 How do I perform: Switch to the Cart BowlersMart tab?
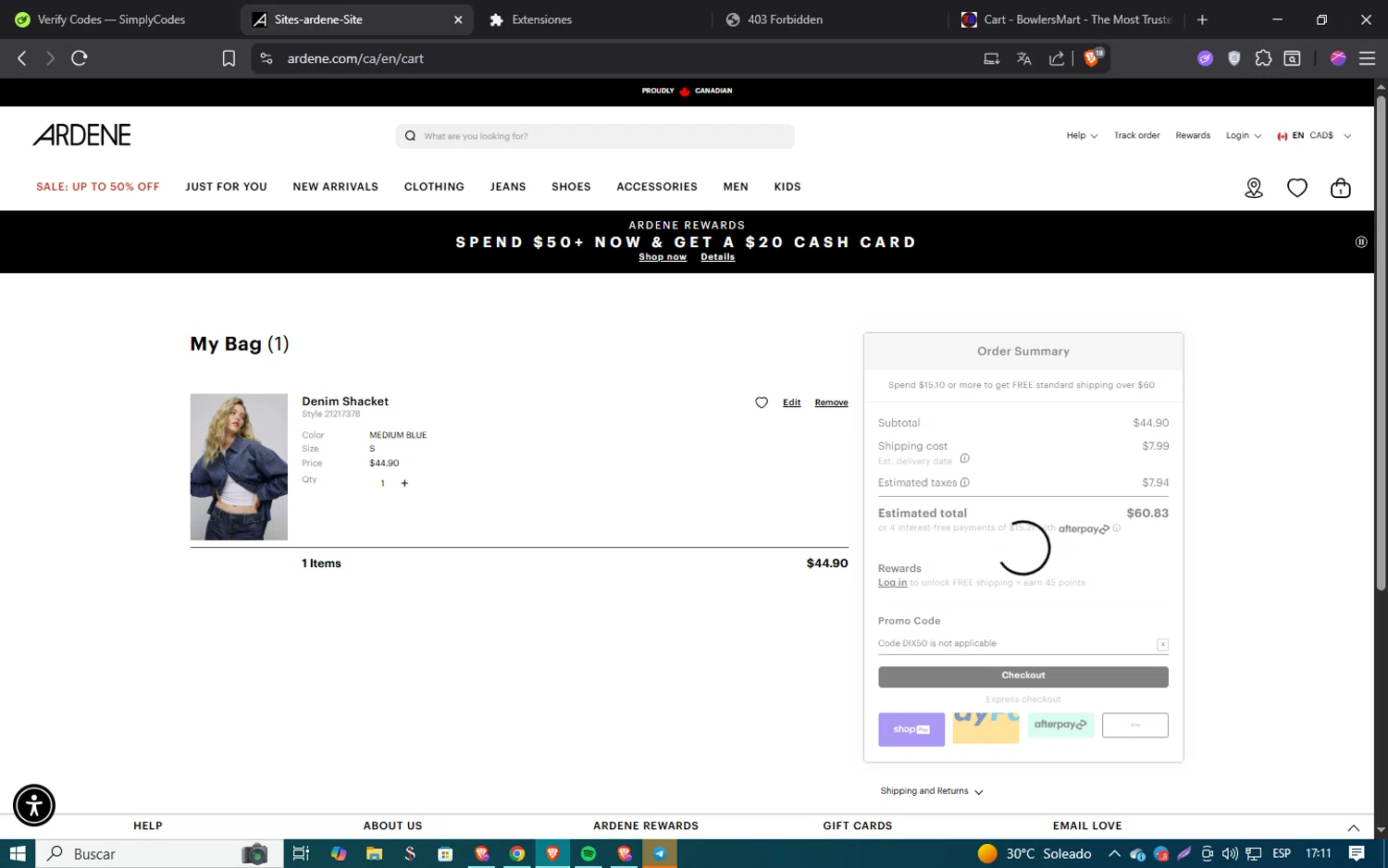pyautogui.click(x=1066, y=19)
